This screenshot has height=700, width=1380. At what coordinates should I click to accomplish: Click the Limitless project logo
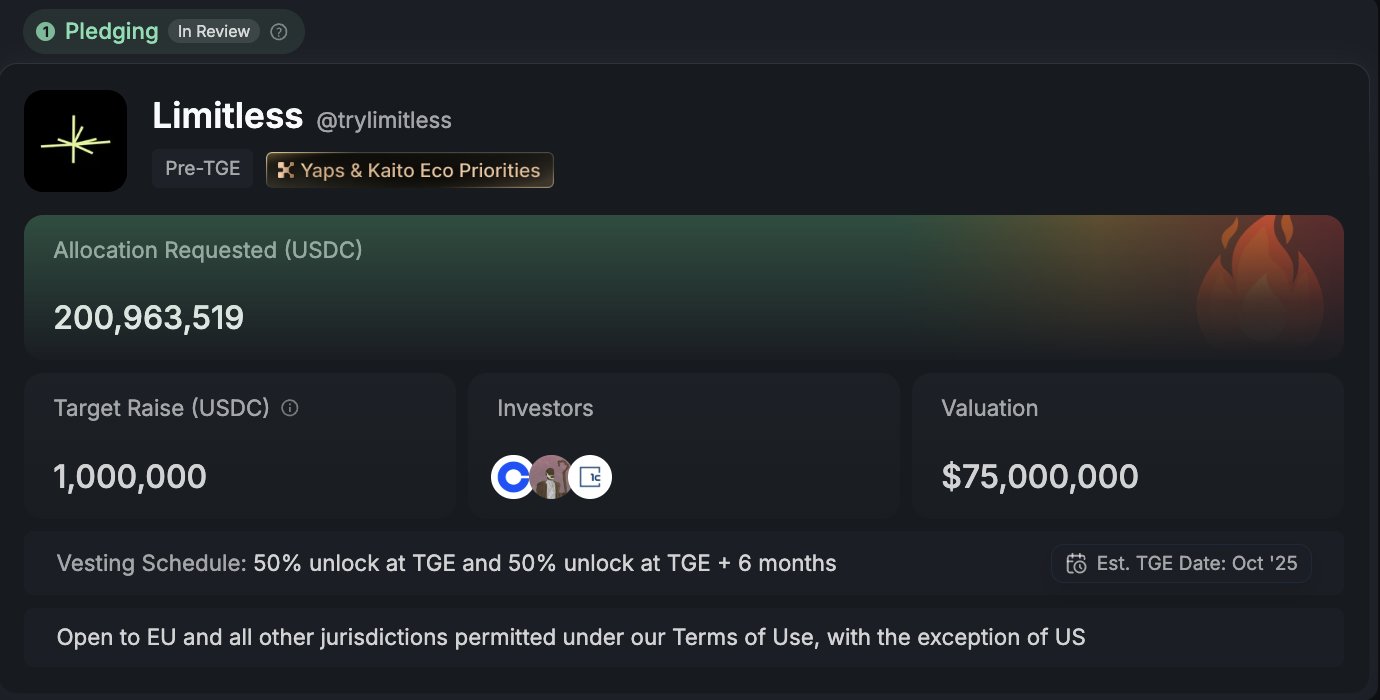click(x=75, y=141)
